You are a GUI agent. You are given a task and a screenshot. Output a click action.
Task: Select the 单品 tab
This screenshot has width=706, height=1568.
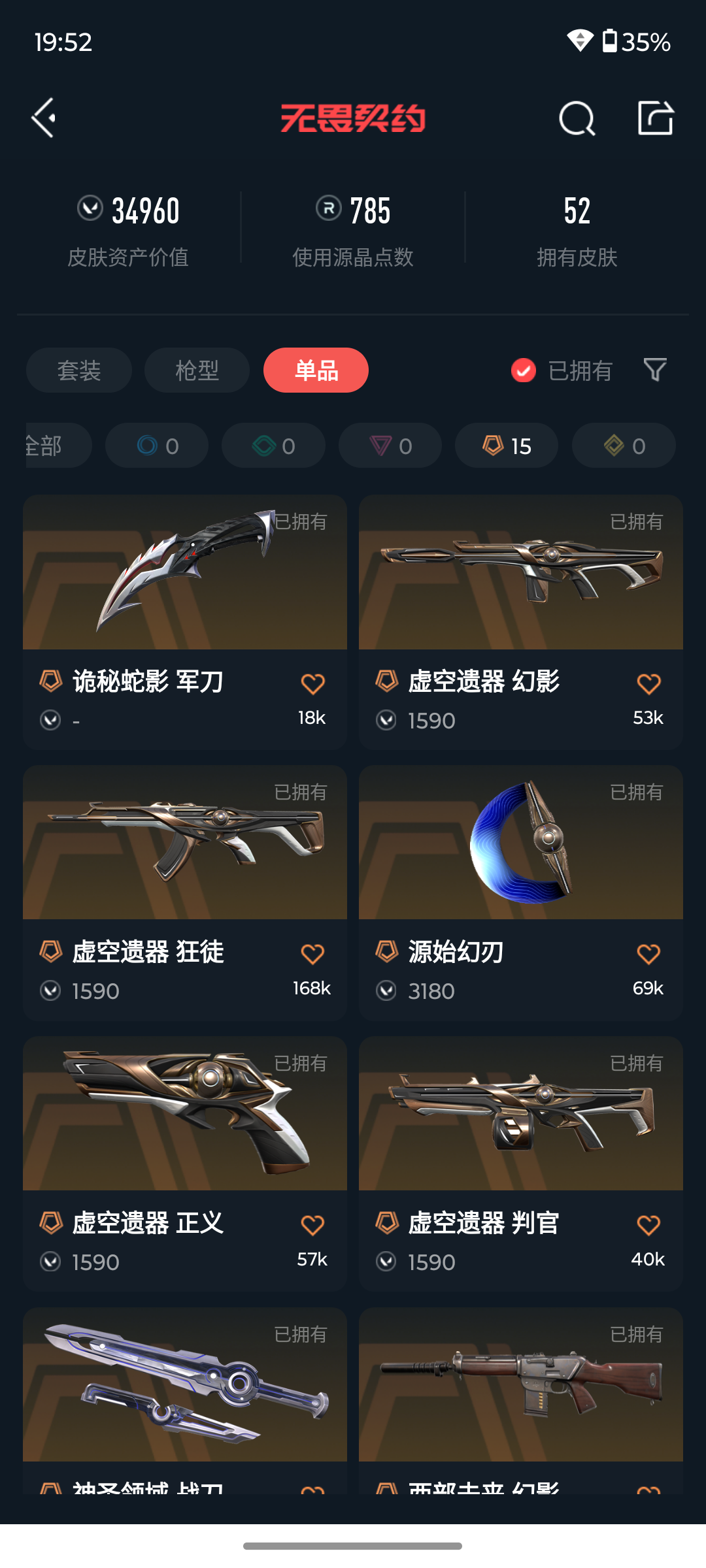(316, 370)
